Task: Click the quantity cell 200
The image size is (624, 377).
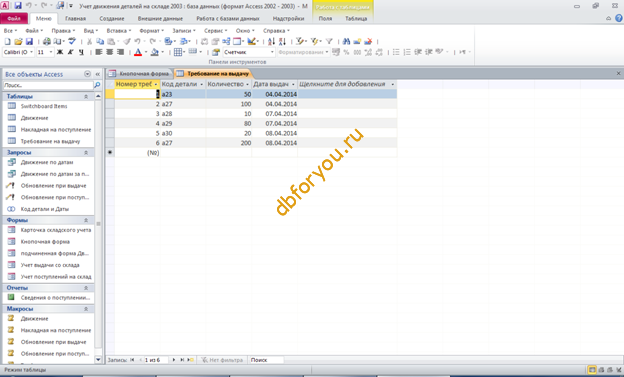Action: [x=229, y=143]
